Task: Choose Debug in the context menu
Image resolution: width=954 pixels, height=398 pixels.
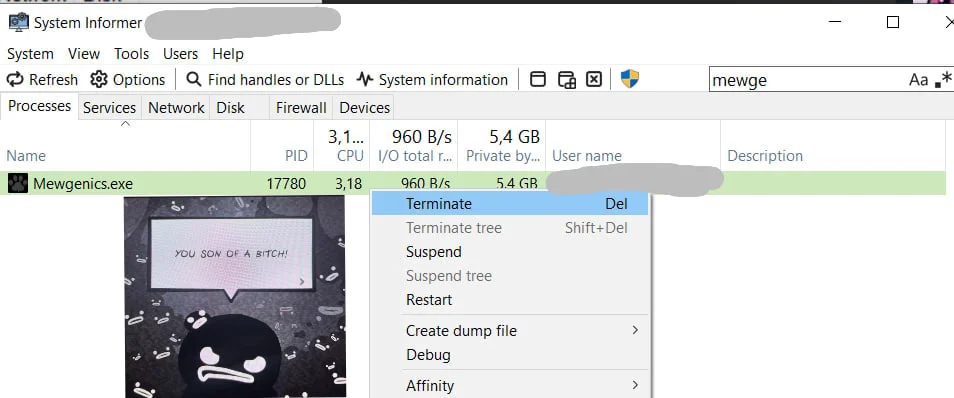Action: (x=509, y=355)
